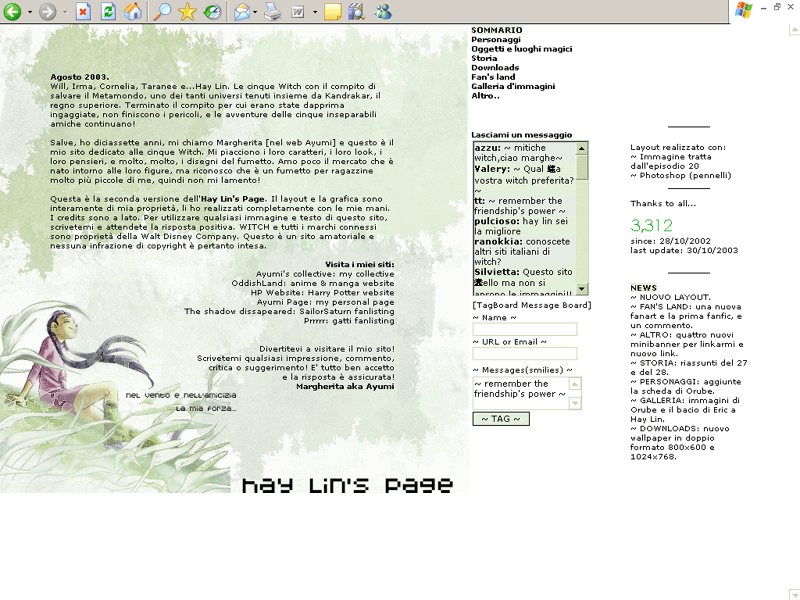Click the Messages box scroll down arrow
Viewport: 800px width, 600px height.
coord(575,403)
